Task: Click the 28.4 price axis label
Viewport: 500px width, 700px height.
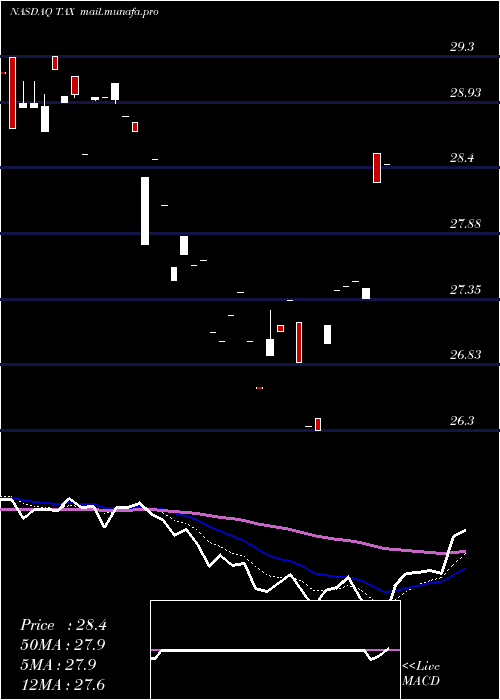Action: coord(462,158)
